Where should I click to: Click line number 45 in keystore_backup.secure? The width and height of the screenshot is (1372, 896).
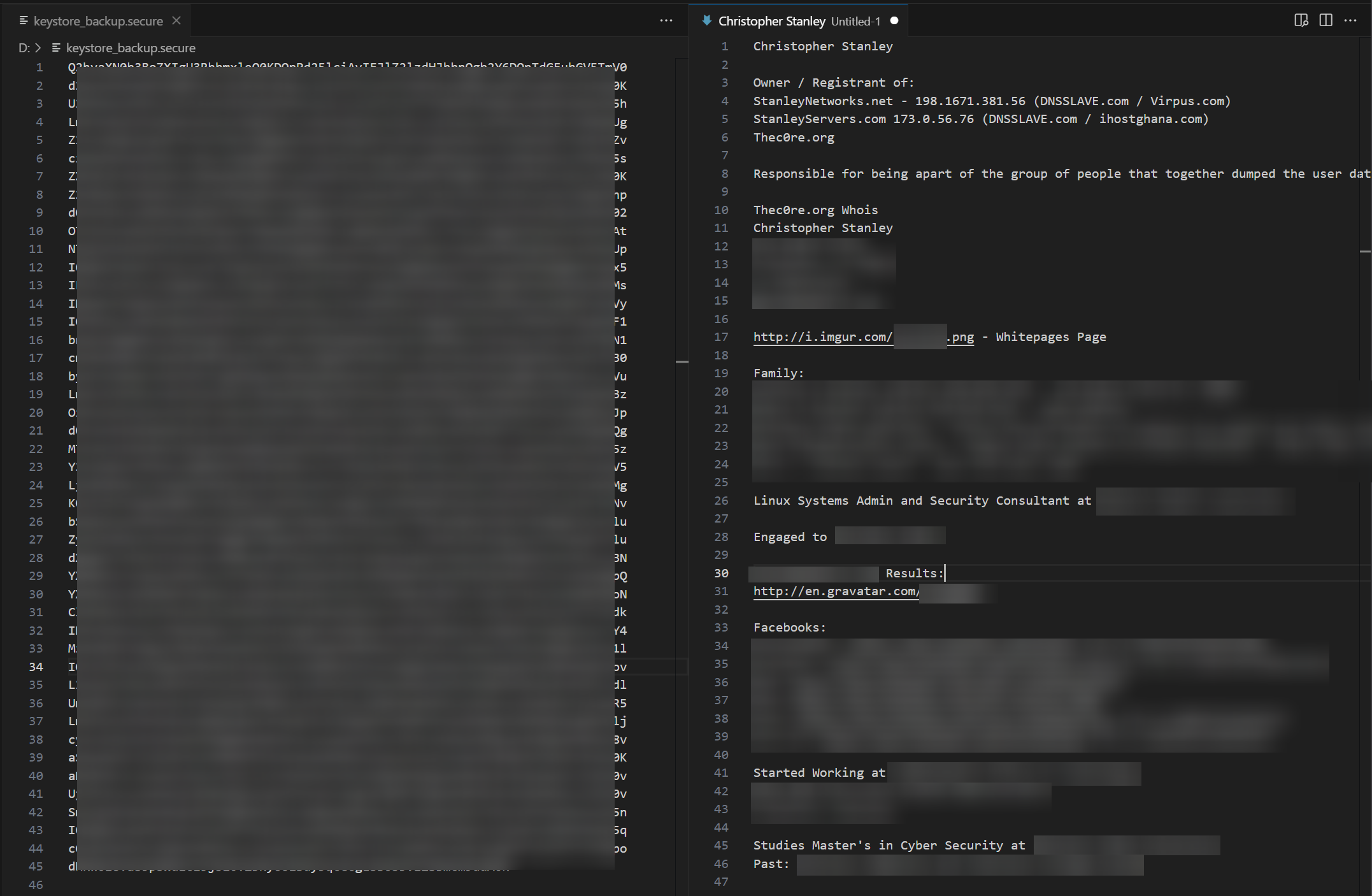coord(36,866)
